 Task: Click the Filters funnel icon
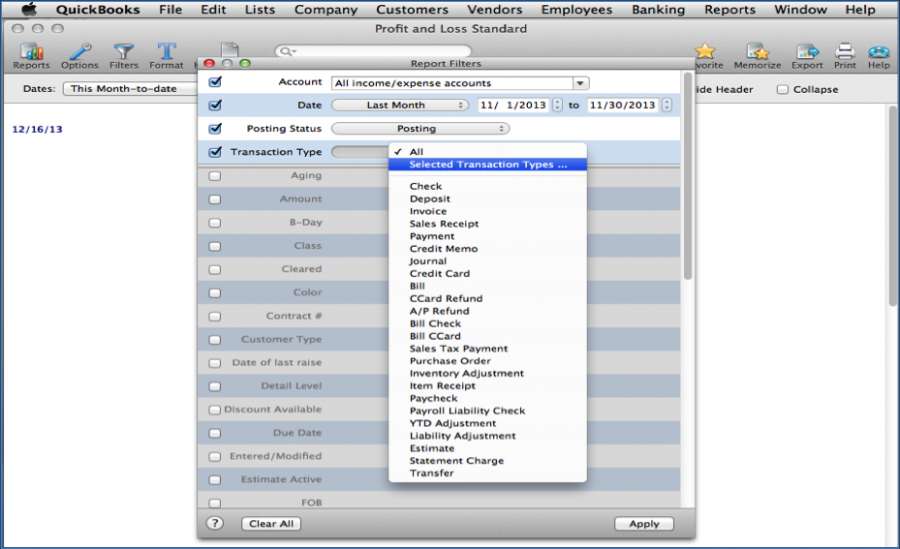(124, 56)
